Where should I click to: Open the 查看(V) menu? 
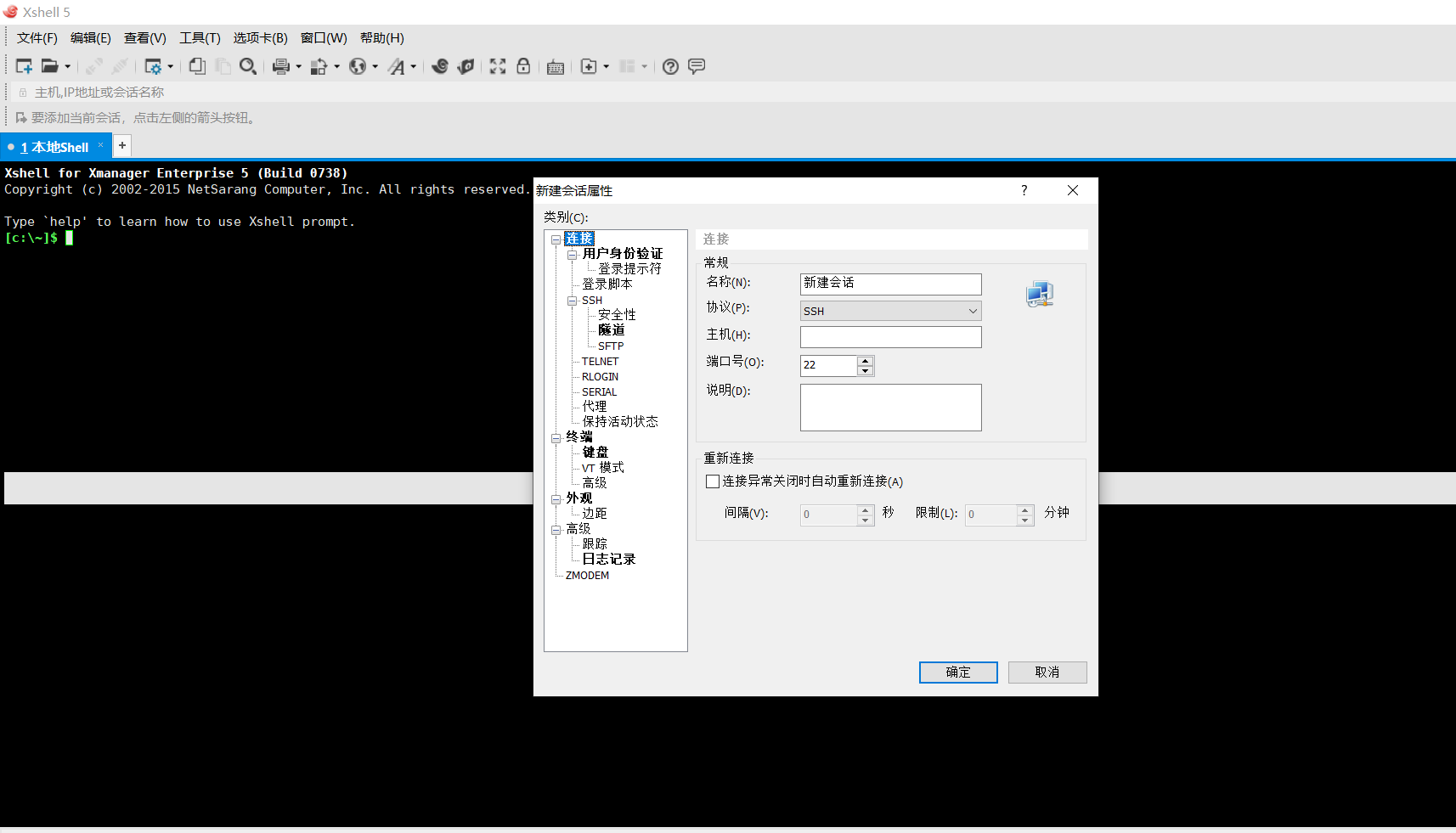coord(145,38)
